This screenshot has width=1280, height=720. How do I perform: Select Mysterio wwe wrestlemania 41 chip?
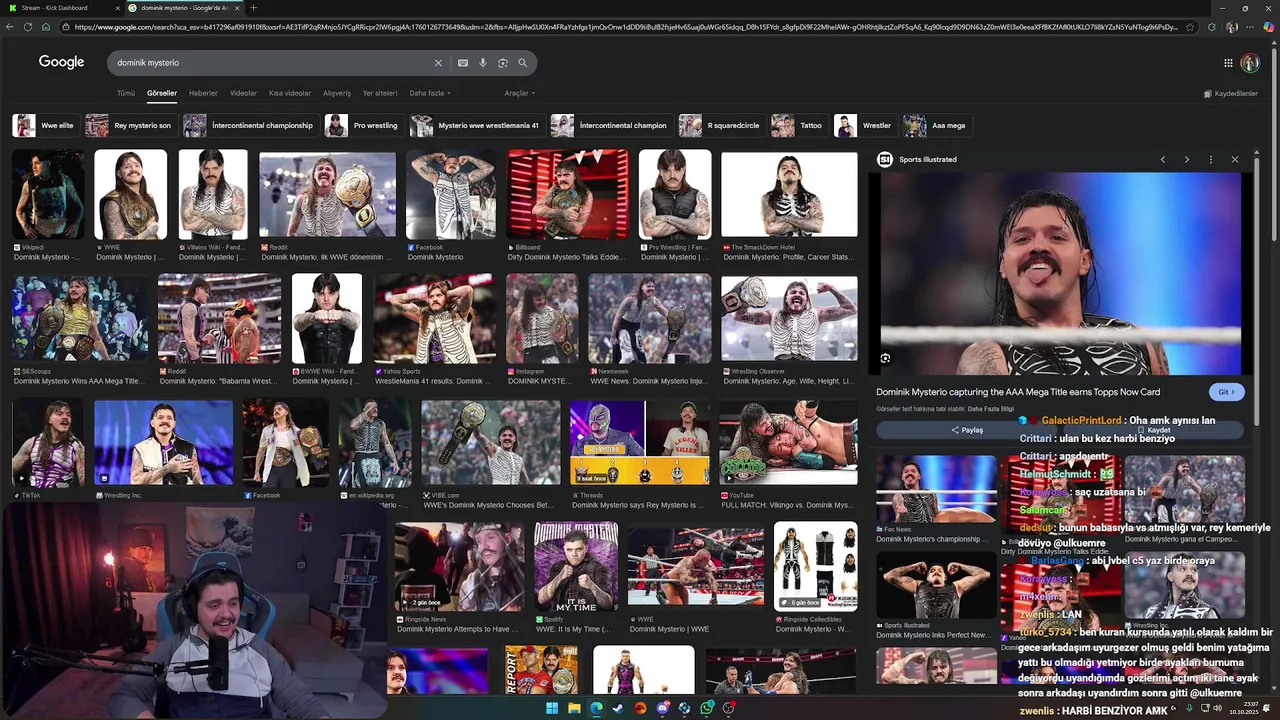476,126
